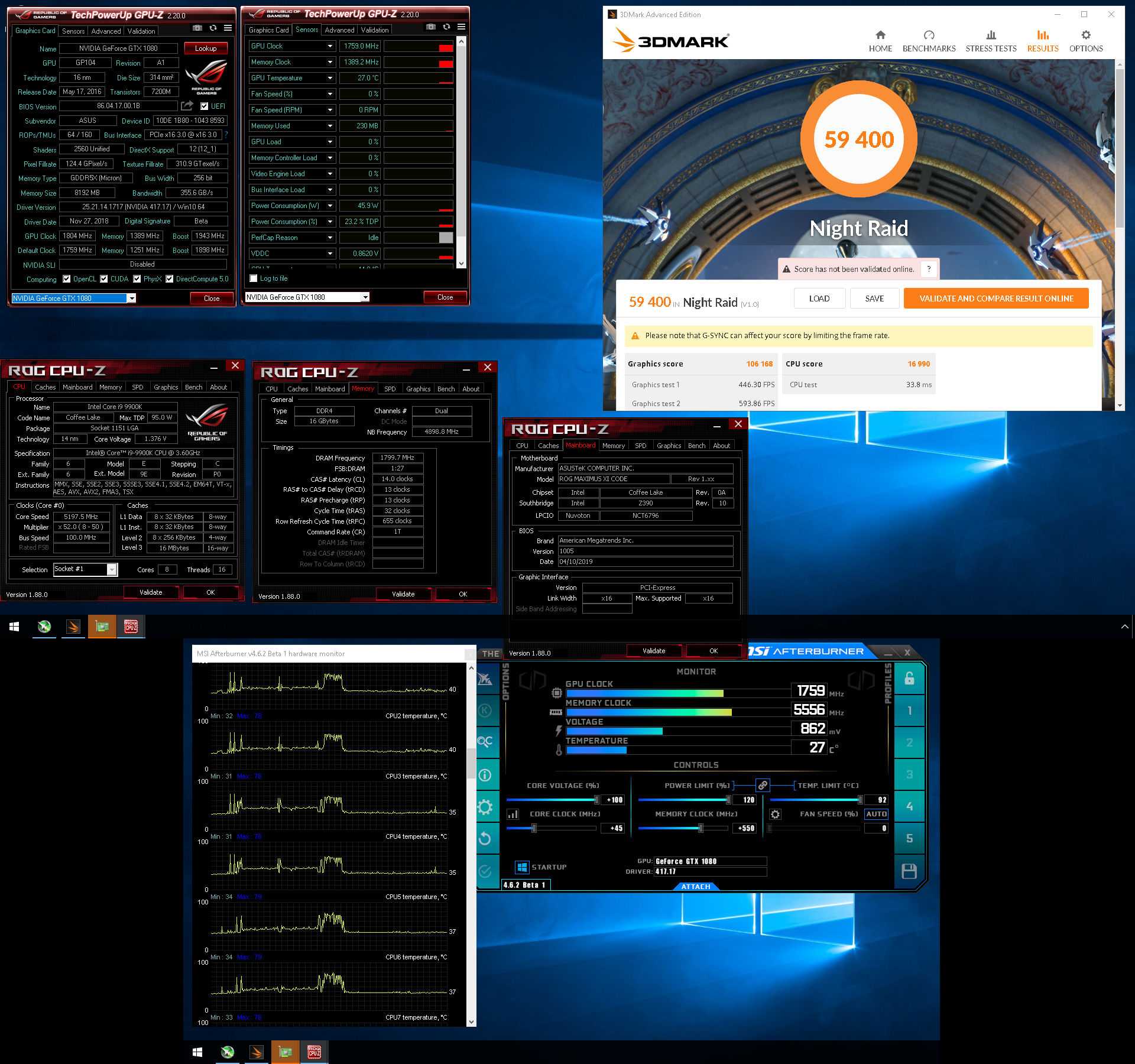This screenshot has height=1064, width=1135.
Task: Toggle the CUDA checkbox
Action: [104, 279]
